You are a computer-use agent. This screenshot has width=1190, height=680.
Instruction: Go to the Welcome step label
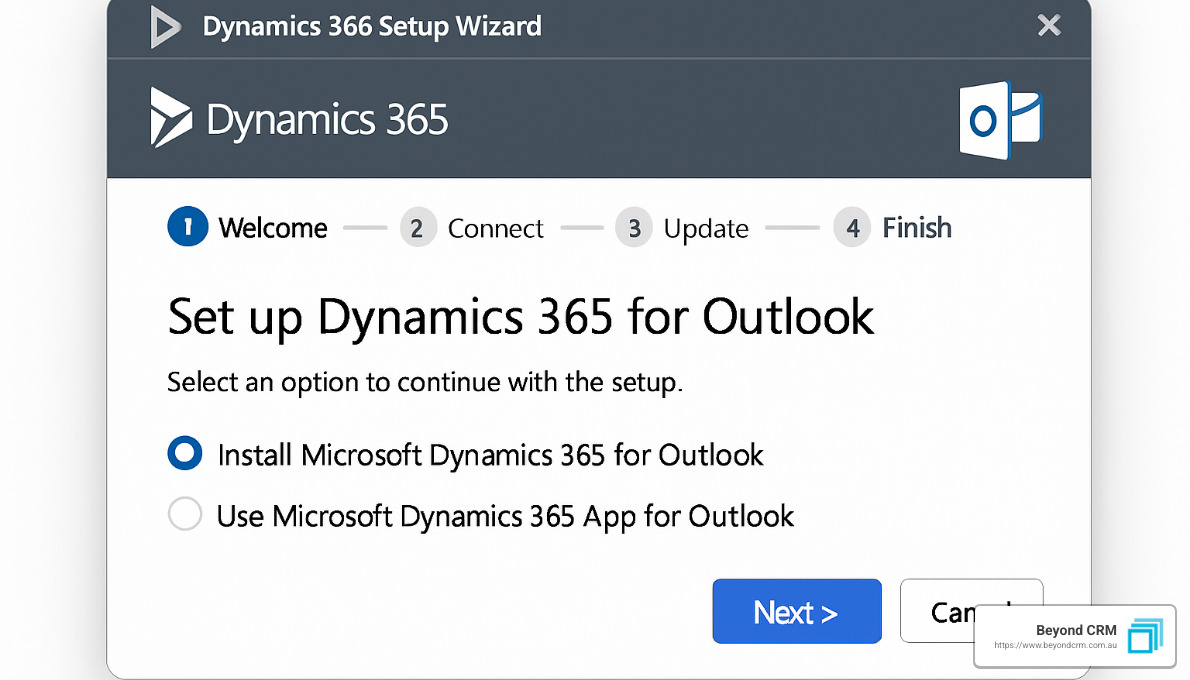(x=273, y=229)
